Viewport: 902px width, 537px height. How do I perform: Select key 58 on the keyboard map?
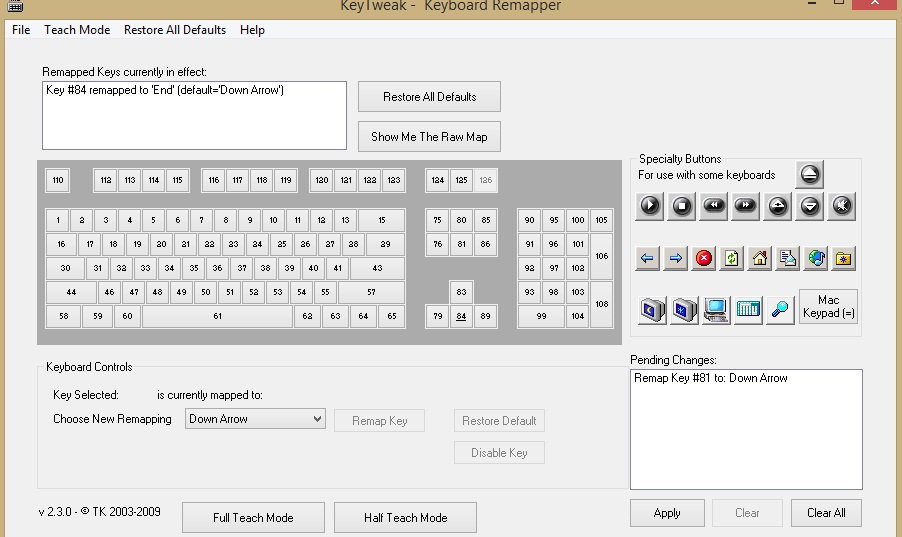(x=63, y=317)
